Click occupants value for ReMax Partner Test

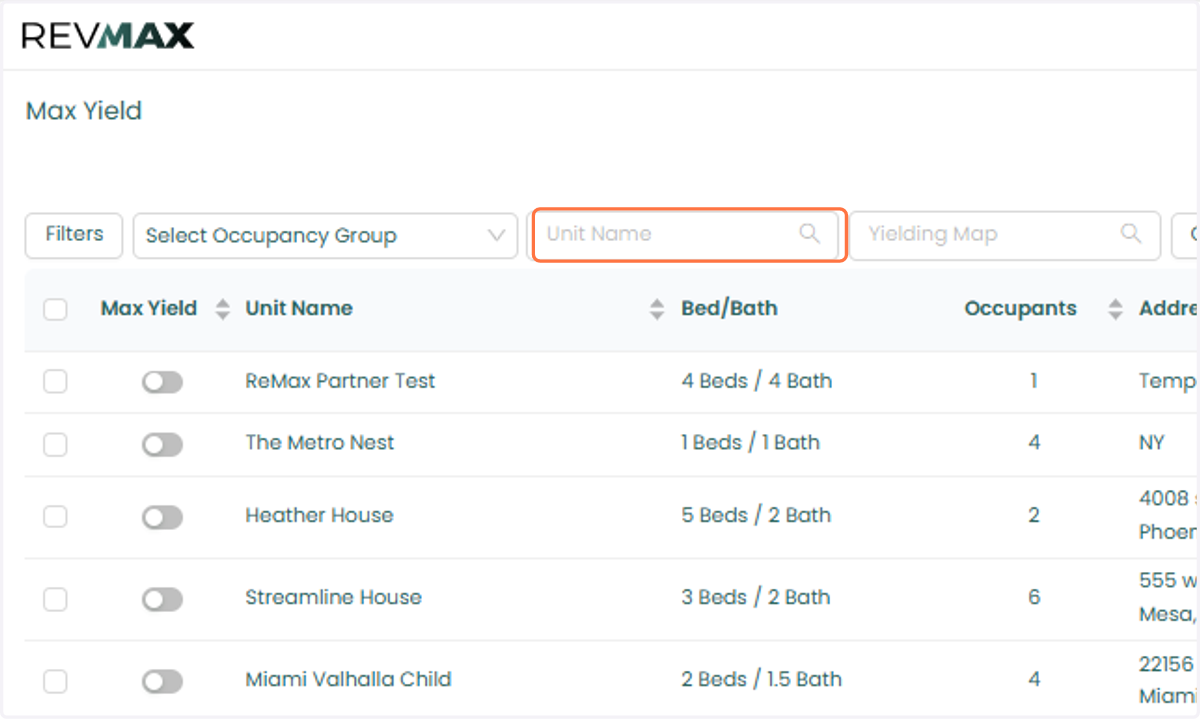click(1034, 381)
